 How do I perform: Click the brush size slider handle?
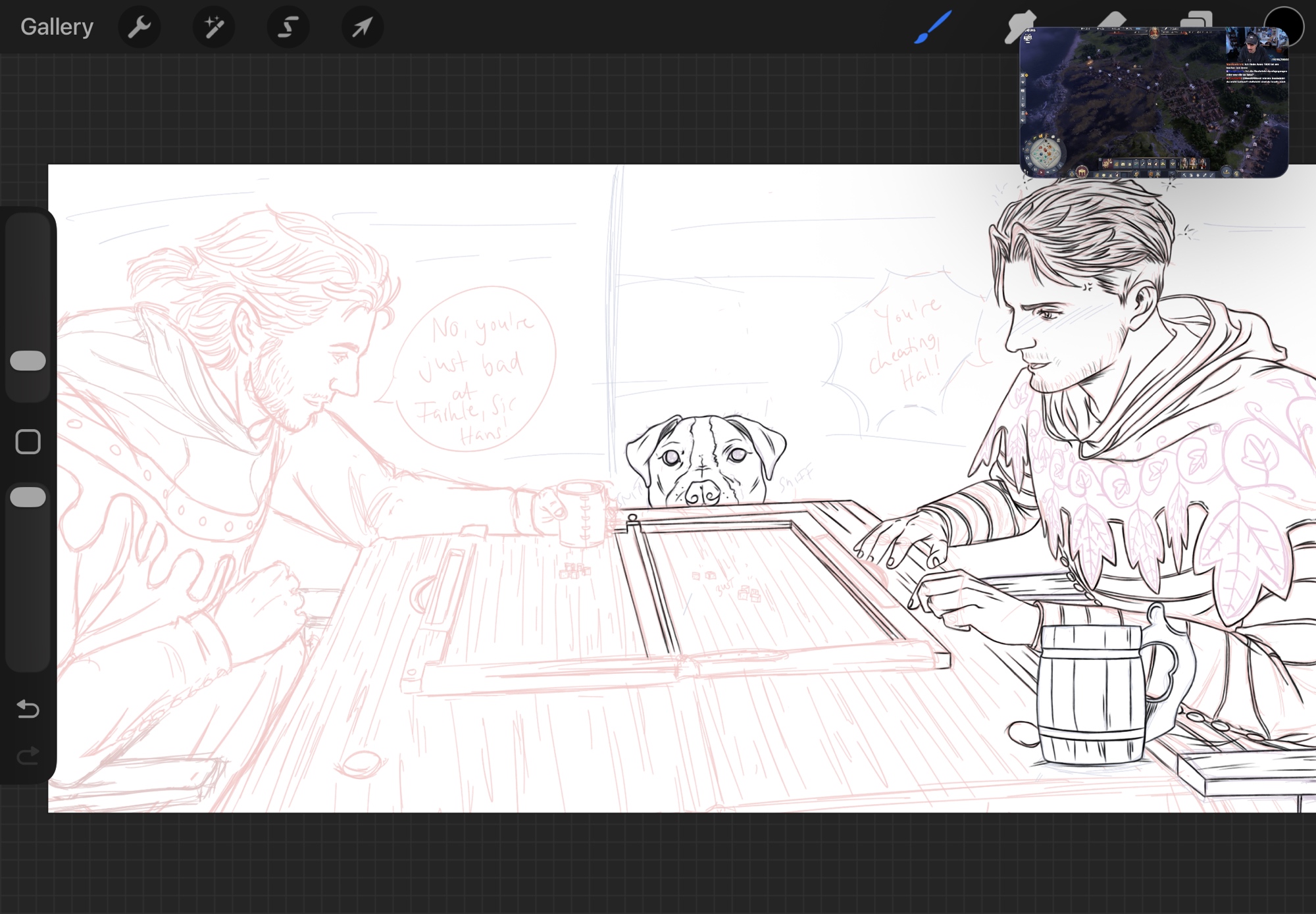[28, 361]
